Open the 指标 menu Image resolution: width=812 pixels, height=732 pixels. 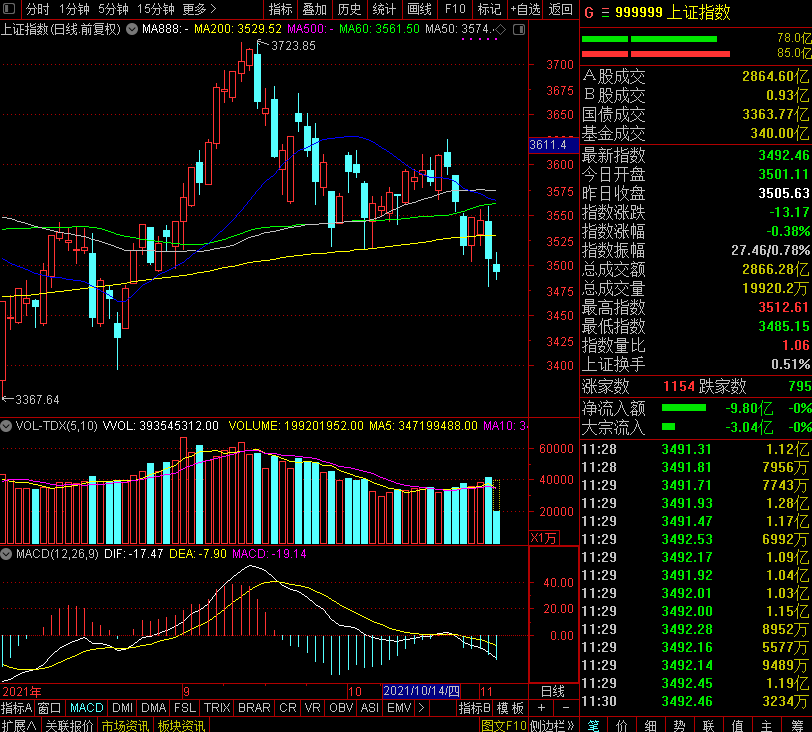point(281,9)
